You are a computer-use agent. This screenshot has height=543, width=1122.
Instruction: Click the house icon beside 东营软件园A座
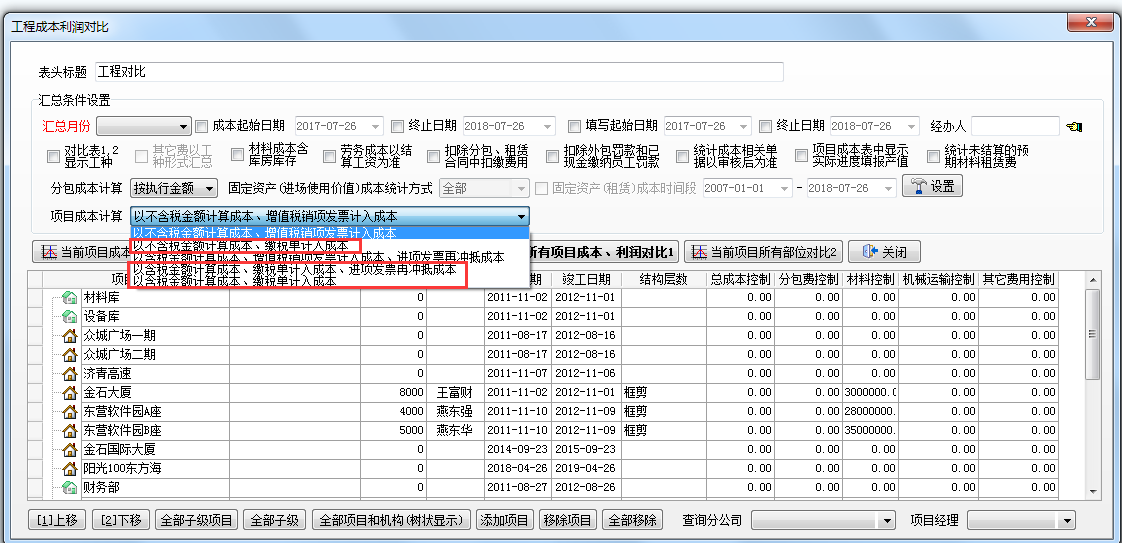coord(70,411)
